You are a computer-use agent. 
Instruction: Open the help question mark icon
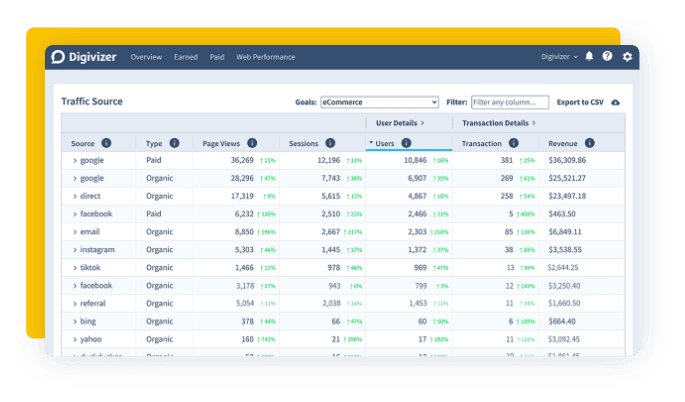607,57
